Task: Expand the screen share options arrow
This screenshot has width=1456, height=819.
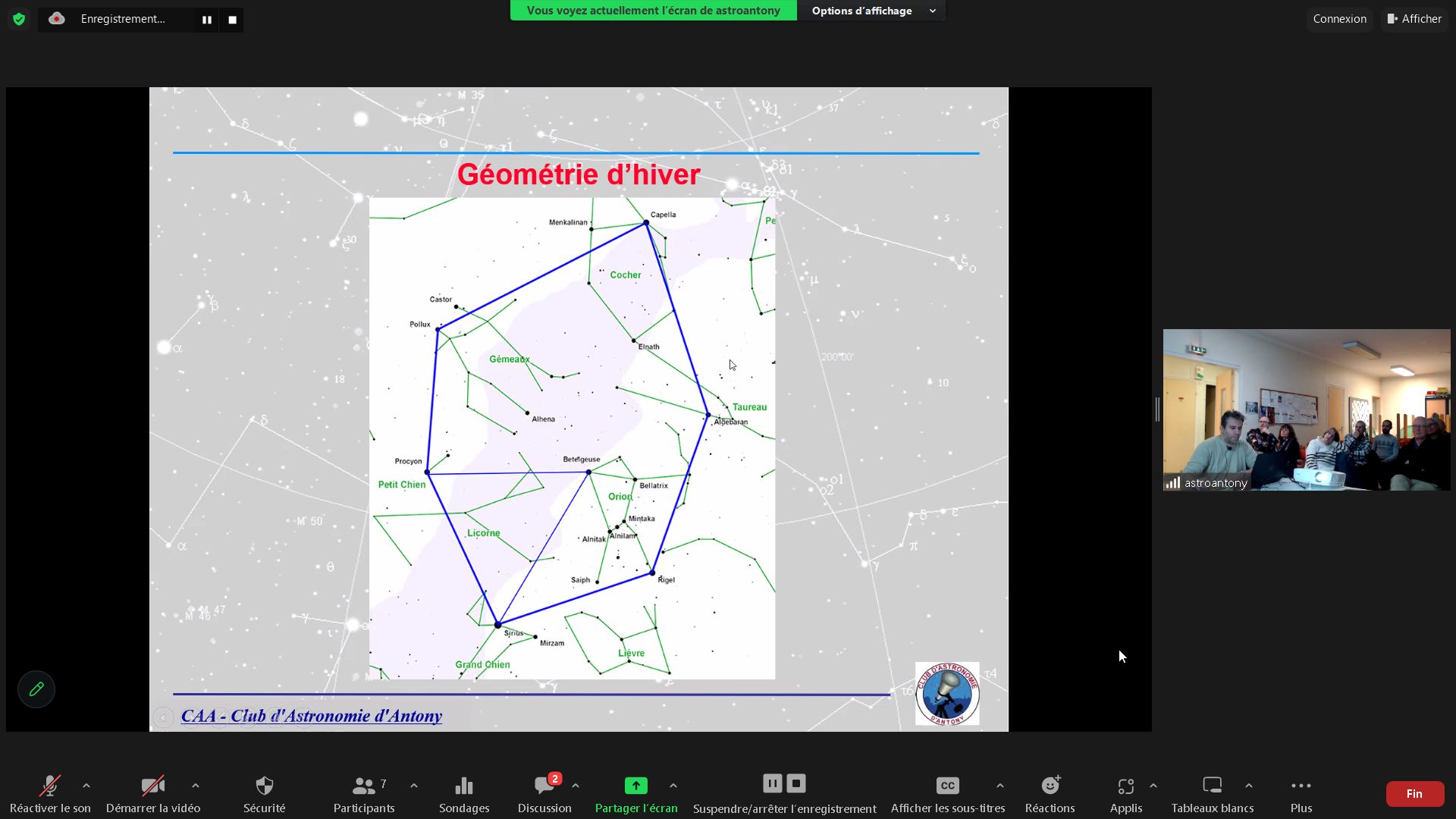Action: pyautogui.click(x=673, y=786)
